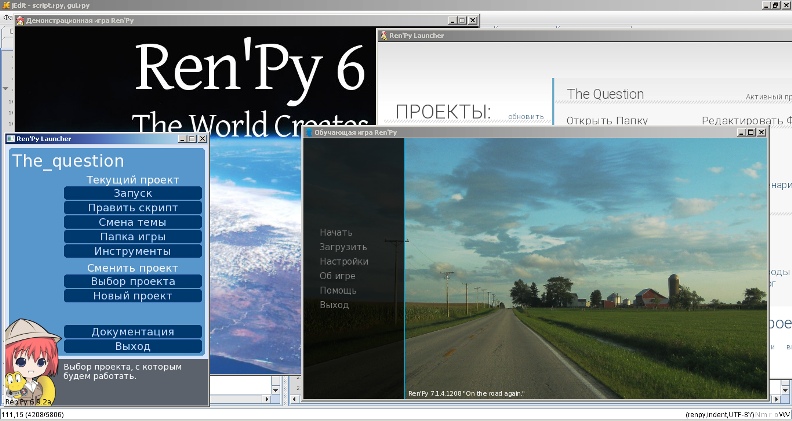792x421 pixels.
Task: Open Настройки in tutorial game menu
Action: 344,262
